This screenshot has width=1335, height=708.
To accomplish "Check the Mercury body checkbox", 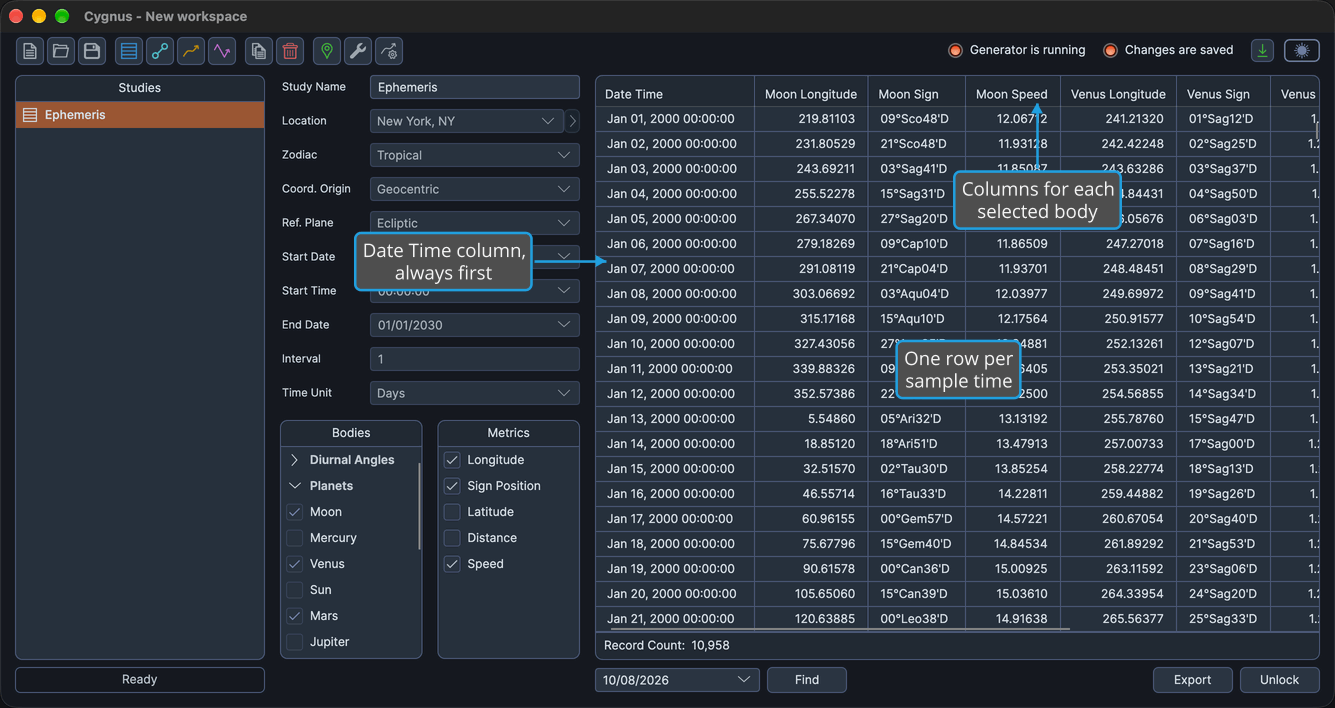I will tap(295, 538).
